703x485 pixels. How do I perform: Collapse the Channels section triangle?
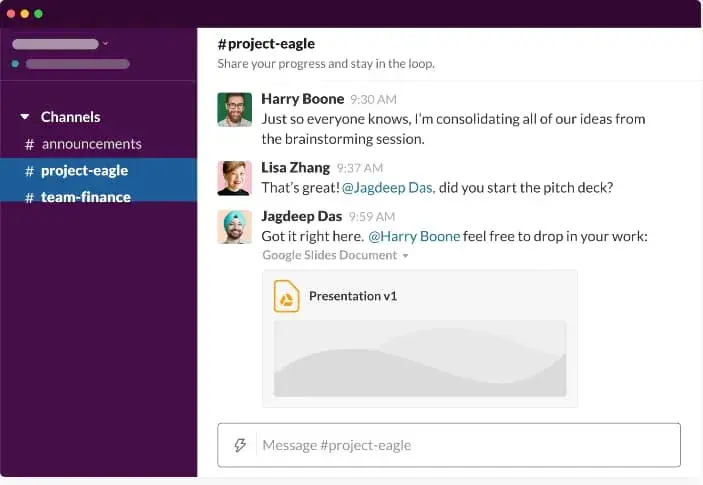click(25, 117)
